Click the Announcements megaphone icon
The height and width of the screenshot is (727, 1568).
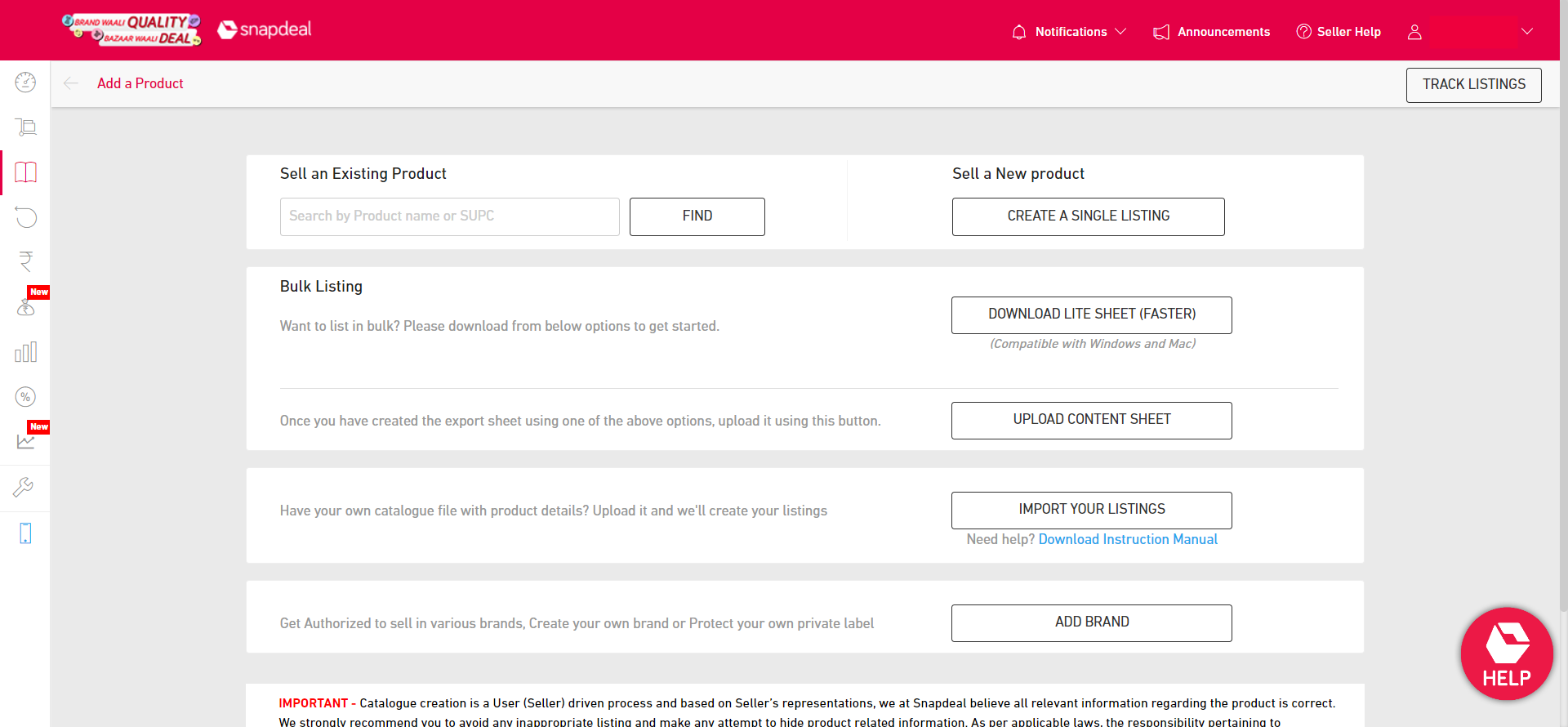[1160, 32]
